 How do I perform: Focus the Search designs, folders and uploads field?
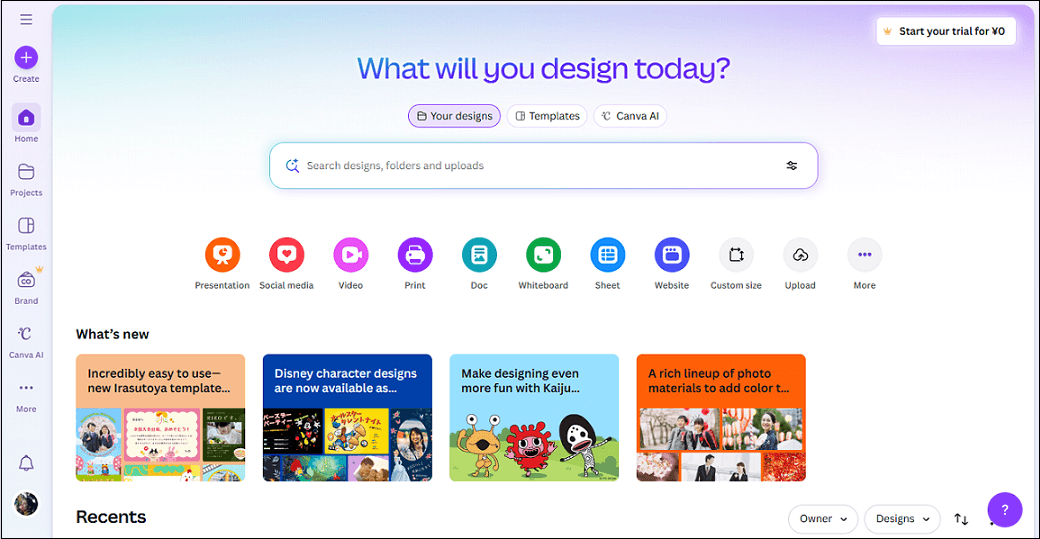click(543, 166)
